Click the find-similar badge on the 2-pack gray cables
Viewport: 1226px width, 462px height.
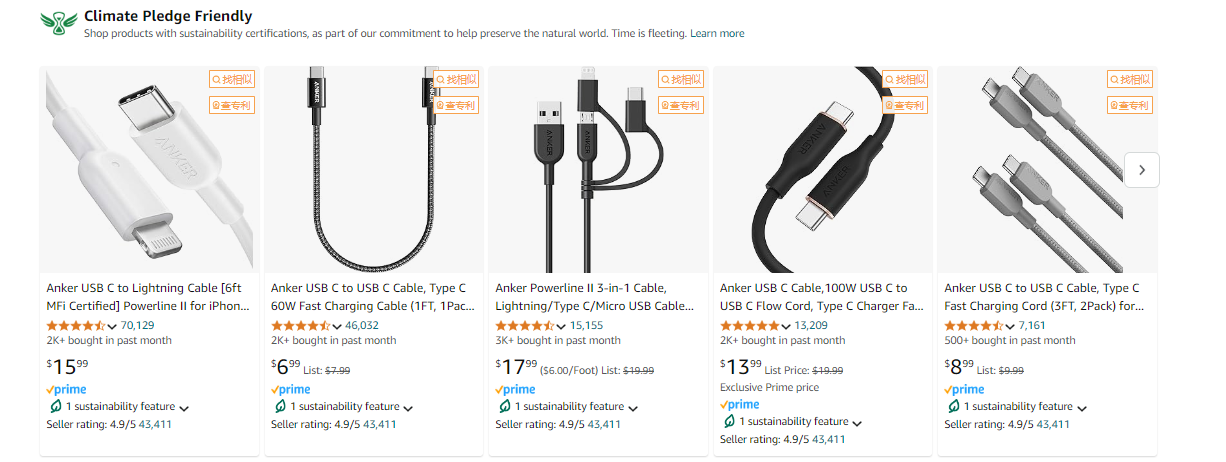click(1129, 79)
